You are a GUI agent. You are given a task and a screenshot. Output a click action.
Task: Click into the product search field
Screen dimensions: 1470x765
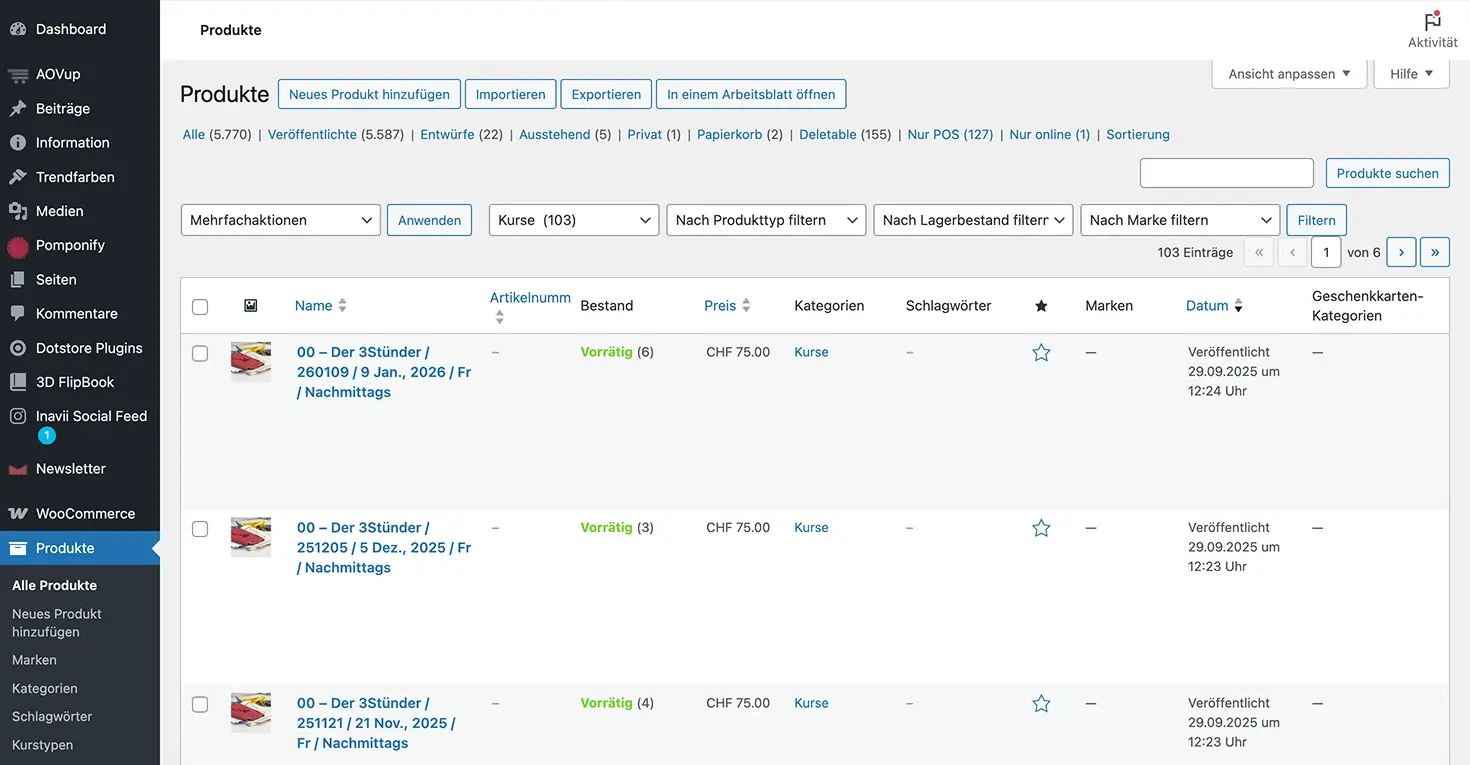[x=1226, y=173]
